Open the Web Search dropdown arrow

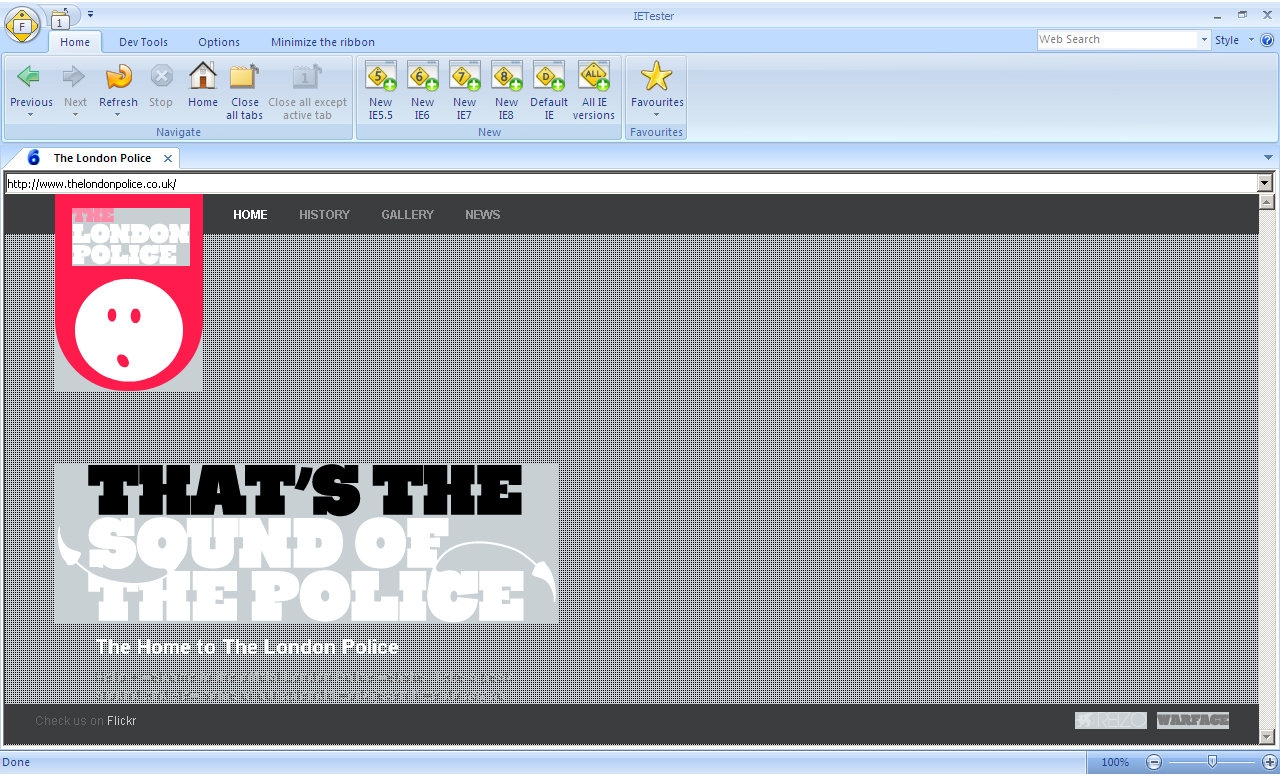(x=1204, y=40)
